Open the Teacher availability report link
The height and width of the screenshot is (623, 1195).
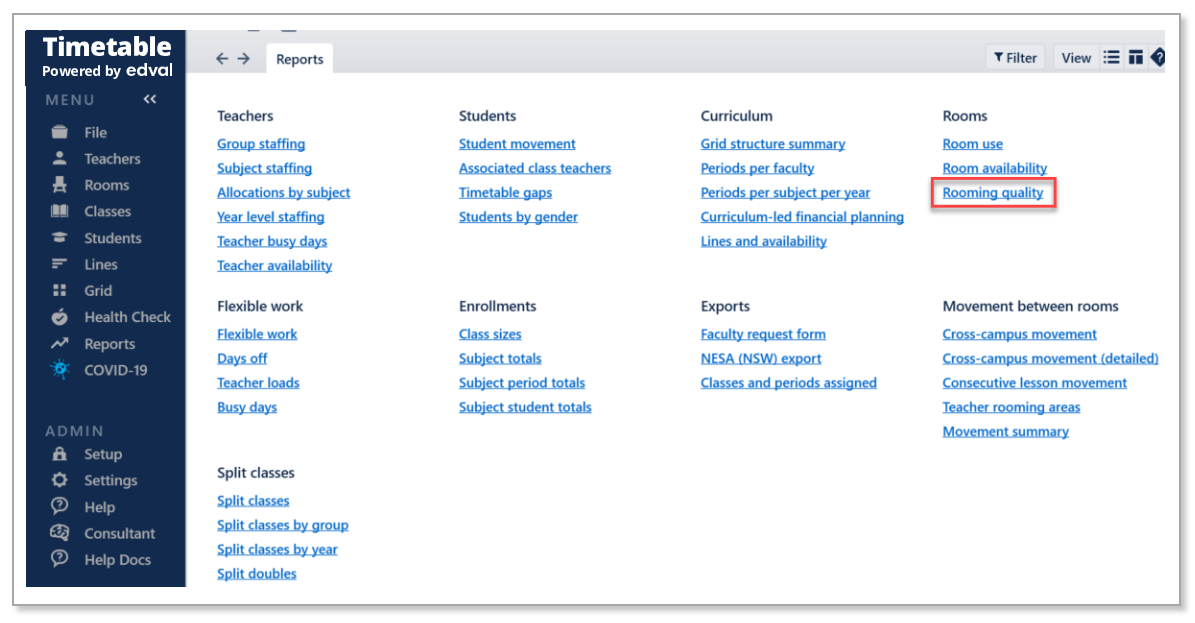tap(274, 266)
